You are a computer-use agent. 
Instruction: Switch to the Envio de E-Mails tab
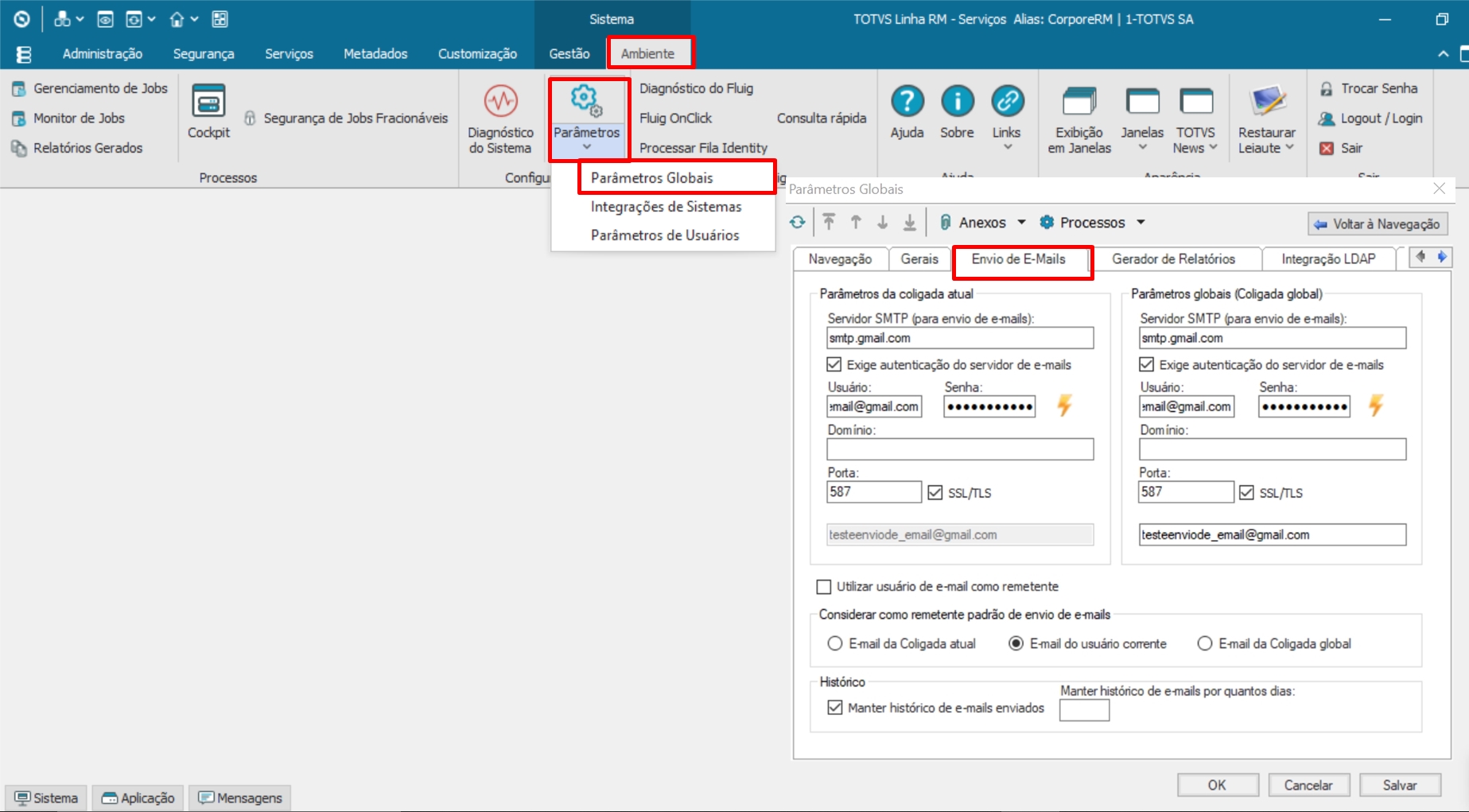[1018, 259]
